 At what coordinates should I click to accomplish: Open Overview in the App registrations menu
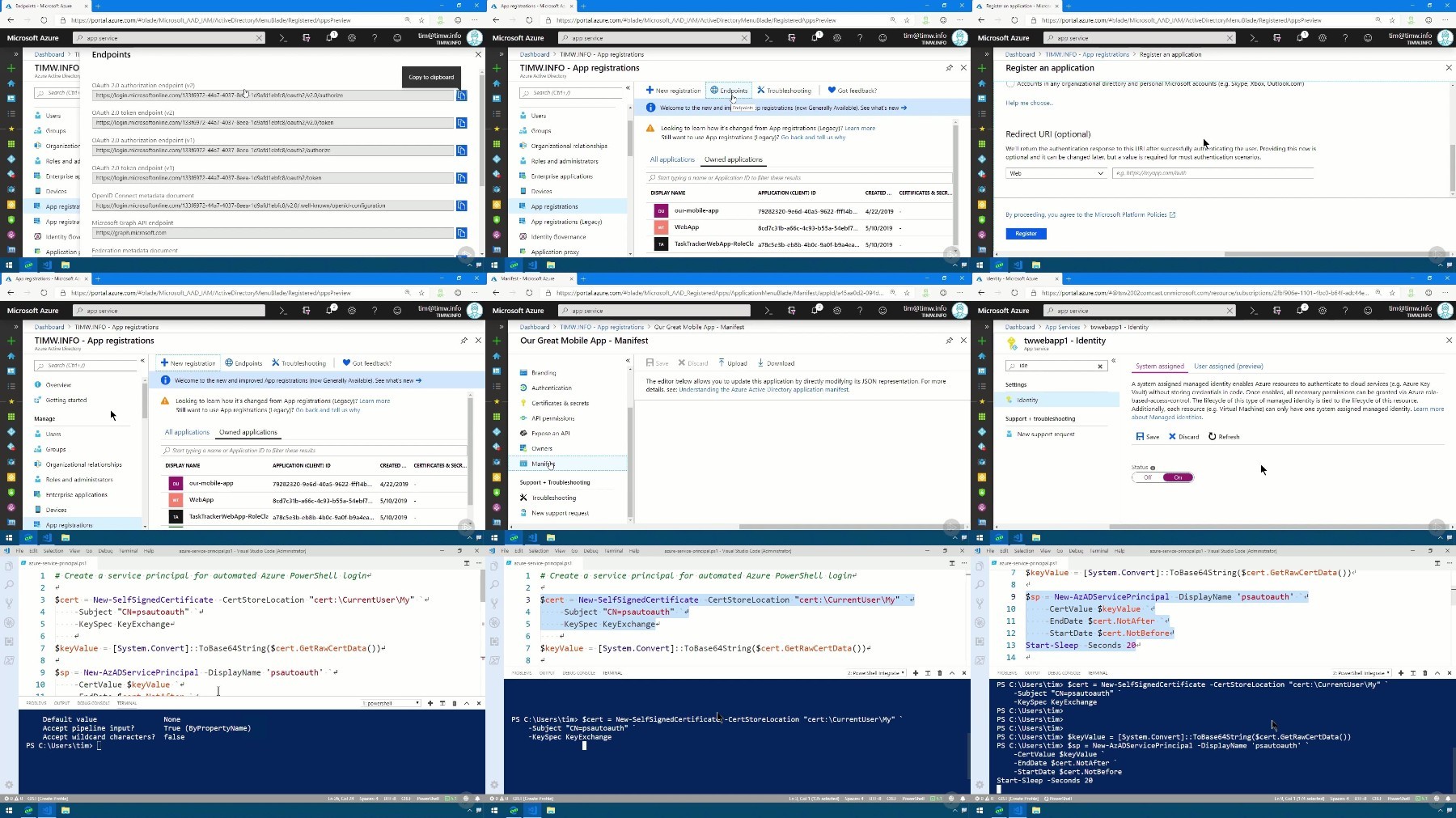58,385
